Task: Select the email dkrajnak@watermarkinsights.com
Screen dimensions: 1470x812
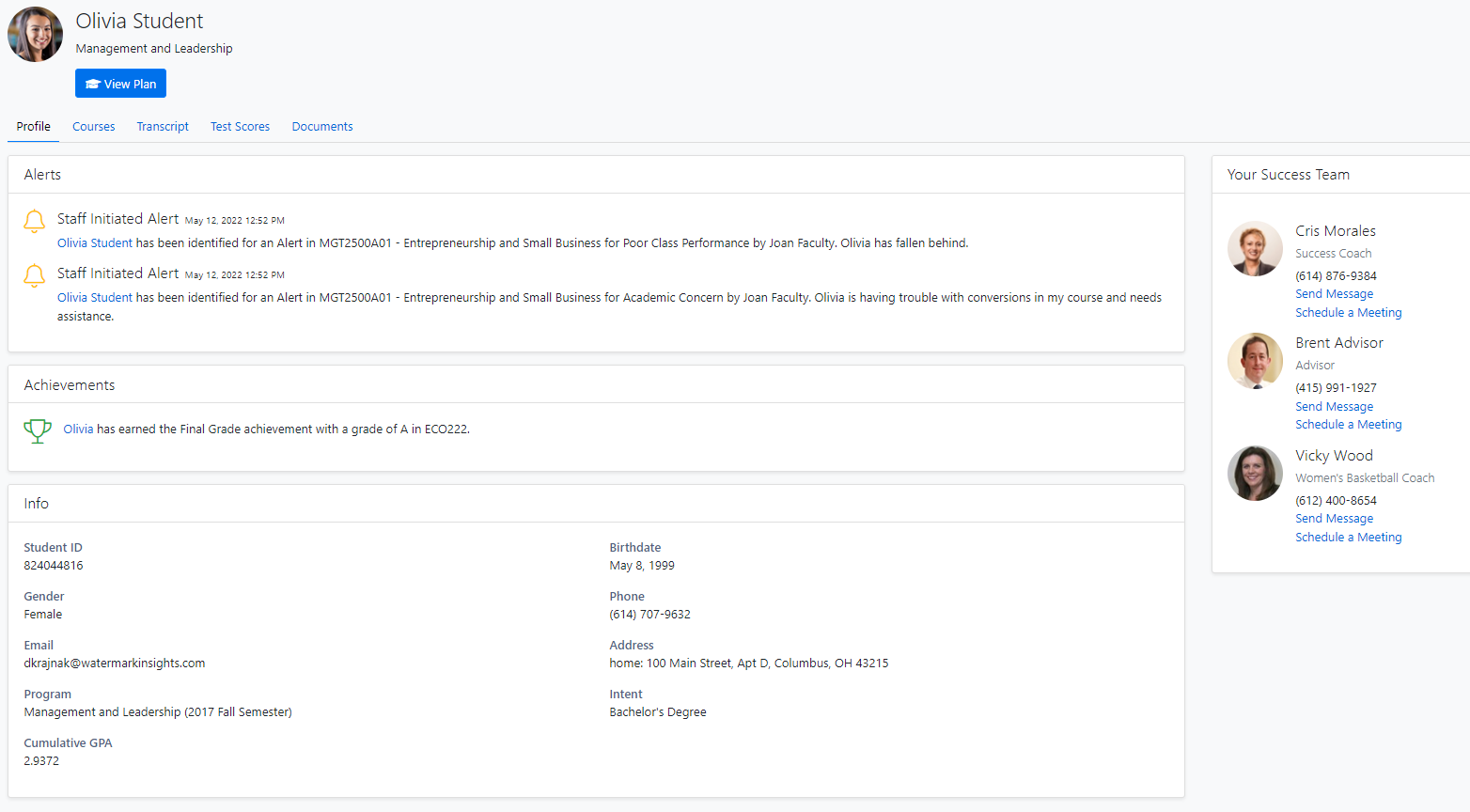Action: point(115,663)
